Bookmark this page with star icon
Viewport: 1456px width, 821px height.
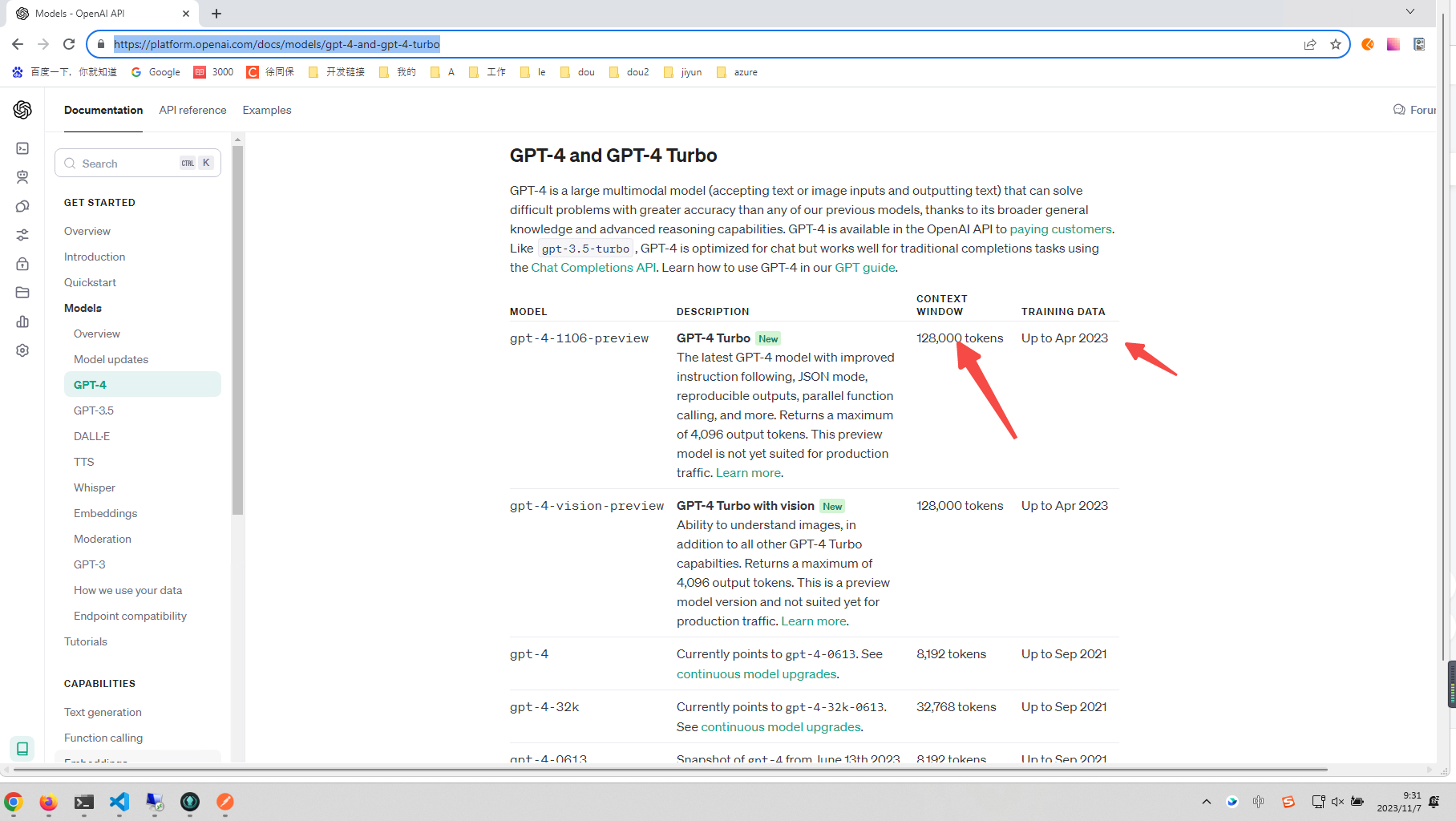click(1336, 44)
